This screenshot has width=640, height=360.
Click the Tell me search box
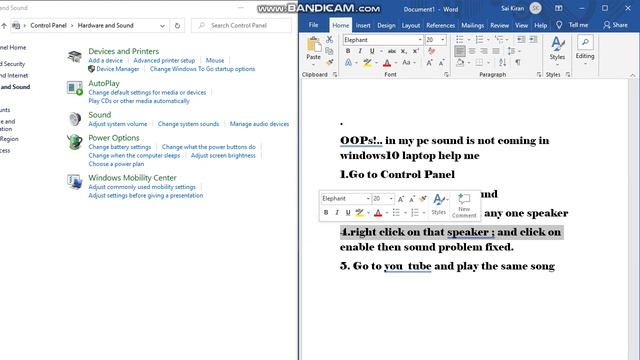click(x=572, y=25)
